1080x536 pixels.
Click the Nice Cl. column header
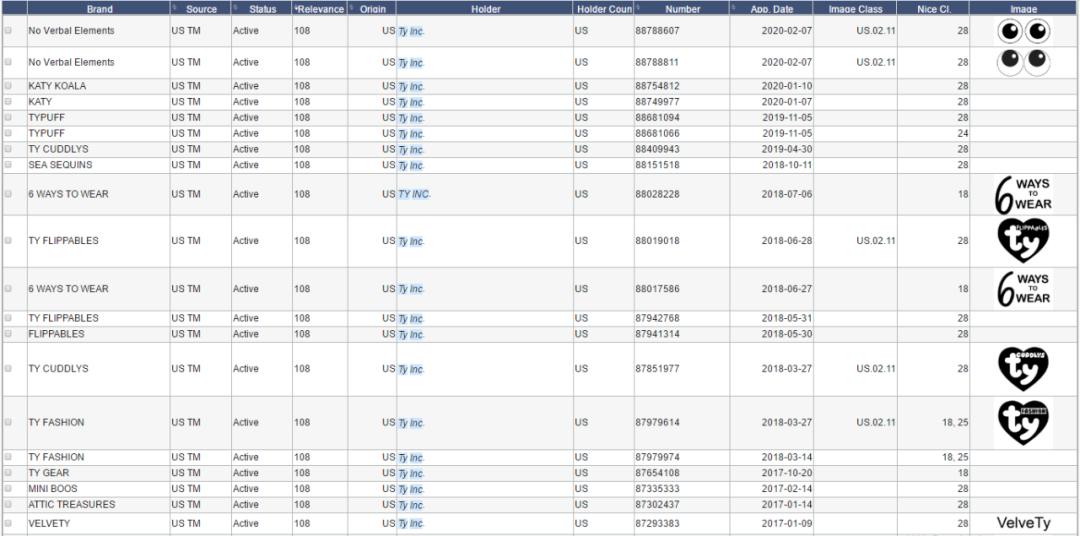point(933,9)
